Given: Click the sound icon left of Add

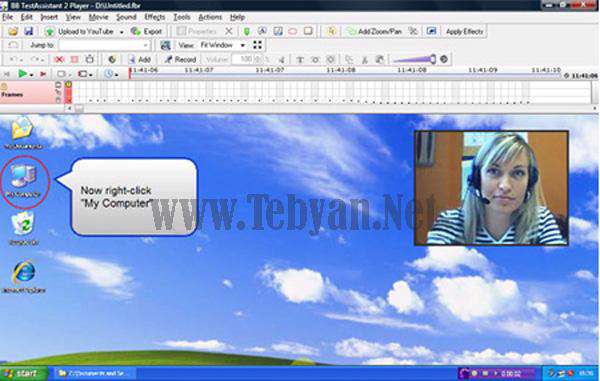Looking at the screenshot, I should (x=112, y=59).
